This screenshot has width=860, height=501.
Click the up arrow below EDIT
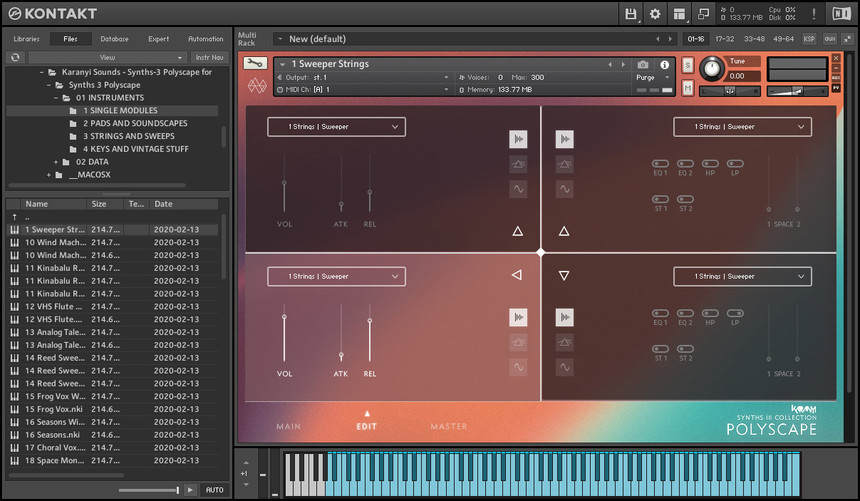pyautogui.click(x=367, y=412)
